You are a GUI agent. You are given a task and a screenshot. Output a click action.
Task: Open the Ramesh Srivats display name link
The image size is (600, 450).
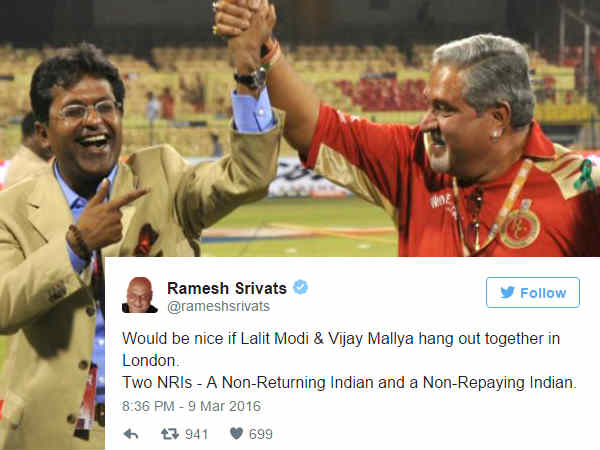(227, 288)
